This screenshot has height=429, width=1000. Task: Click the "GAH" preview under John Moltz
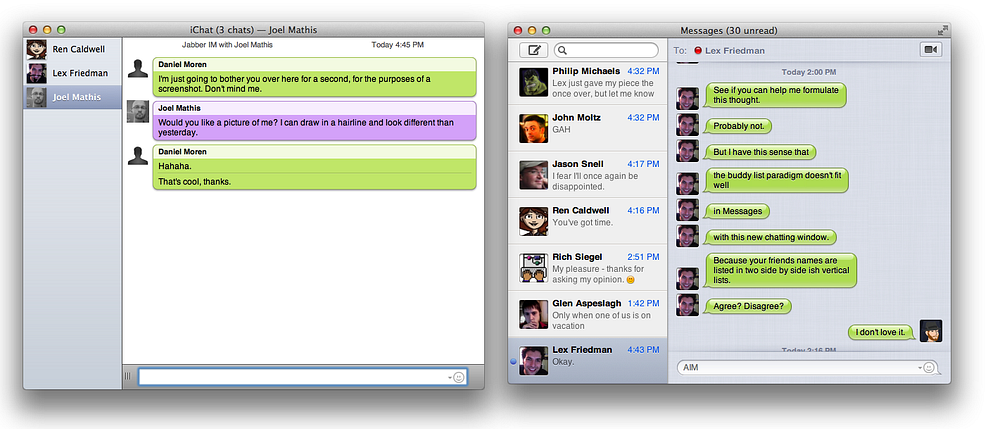coord(561,129)
